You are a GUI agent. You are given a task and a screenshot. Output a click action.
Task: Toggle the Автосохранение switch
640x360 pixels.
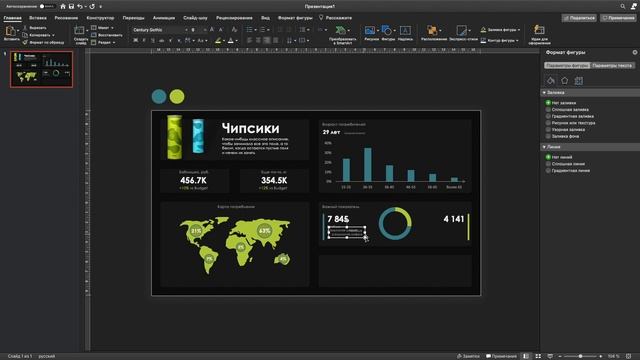pyautogui.click(x=47, y=7)
